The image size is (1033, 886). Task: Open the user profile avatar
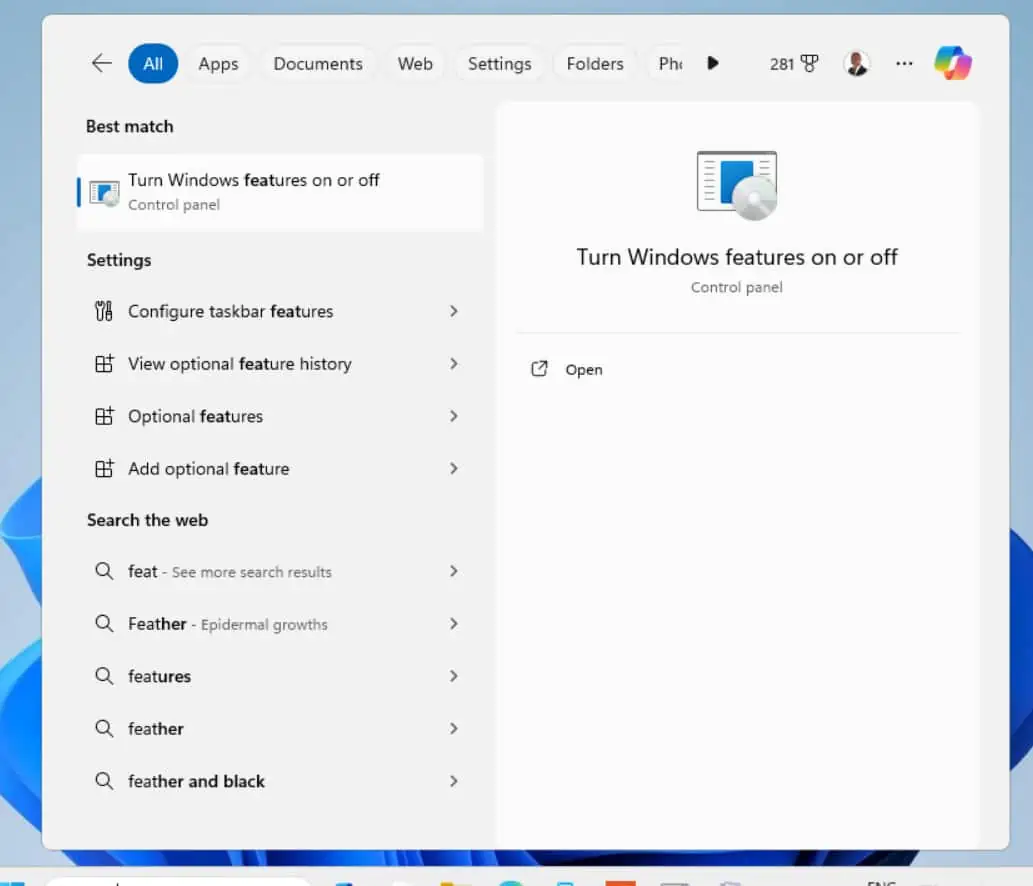pyautogui.click(x=856, y=63)
